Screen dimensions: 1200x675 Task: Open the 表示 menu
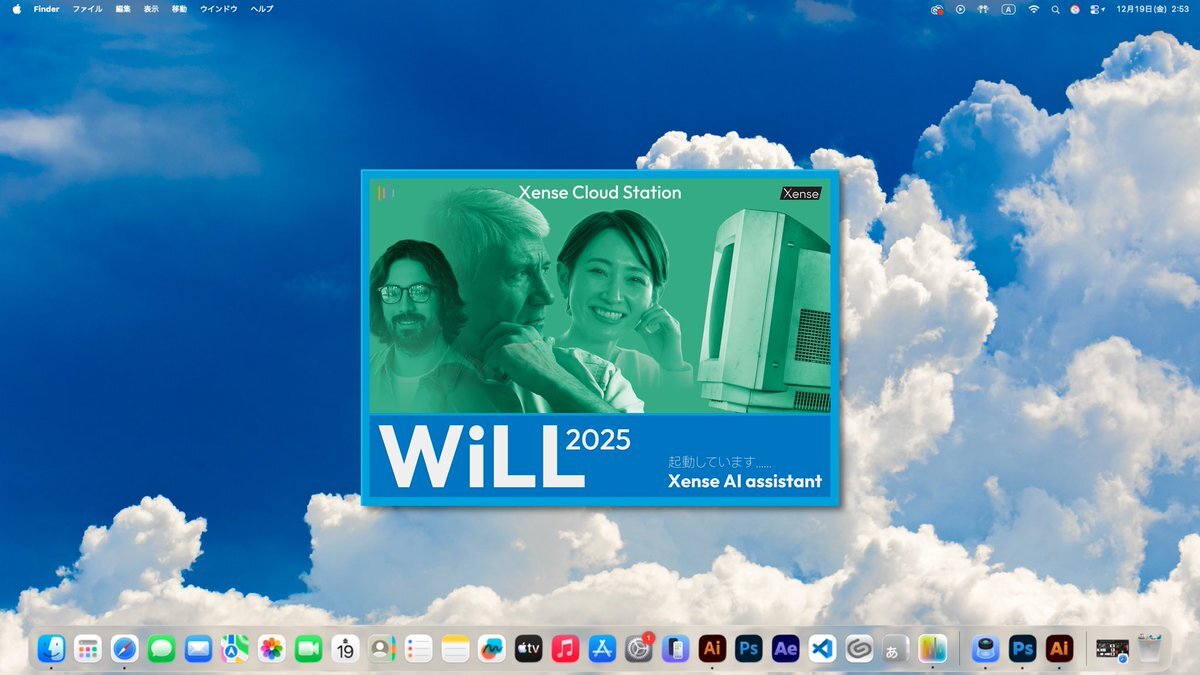151,9
